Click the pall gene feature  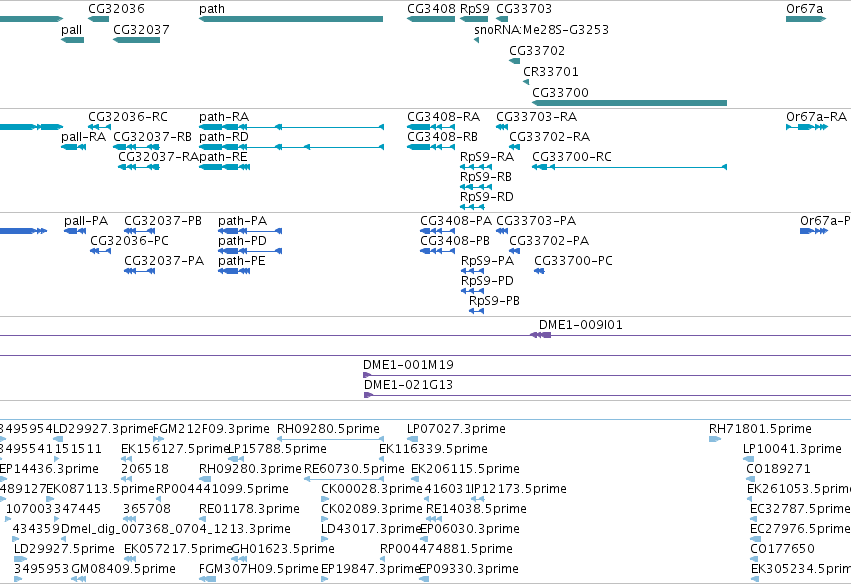tap(72, 40)
